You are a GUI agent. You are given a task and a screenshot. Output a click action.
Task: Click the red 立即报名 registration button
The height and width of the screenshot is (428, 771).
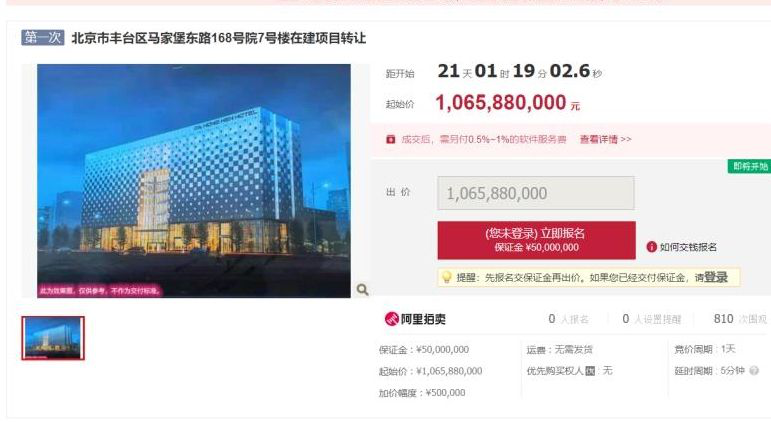536,240
